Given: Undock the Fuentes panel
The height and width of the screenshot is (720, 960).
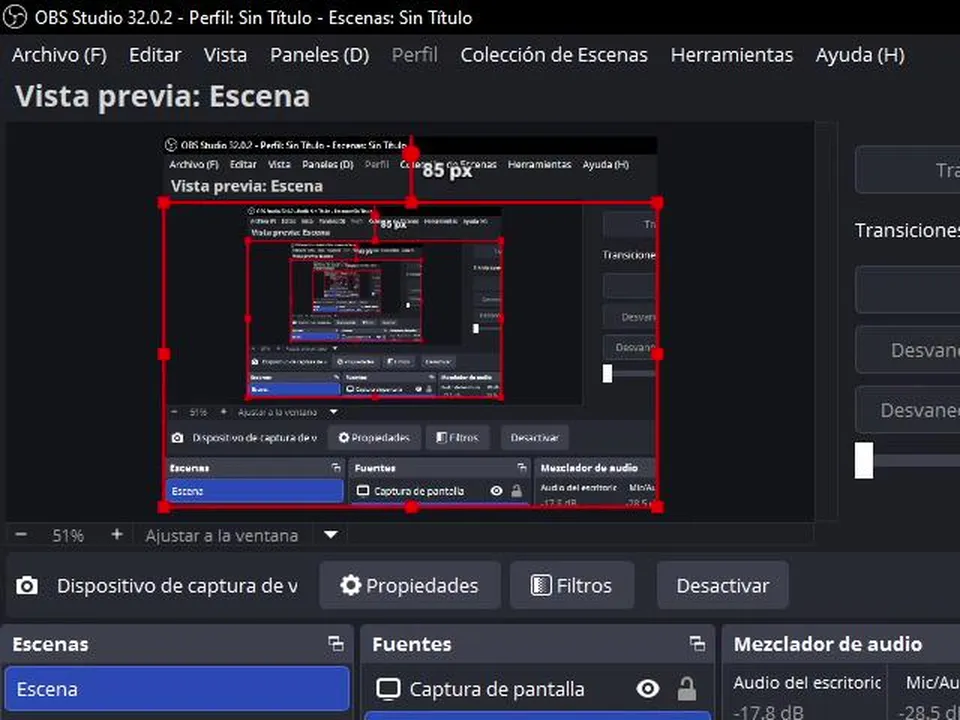Looking at the screenshot, I should [697, 643].
